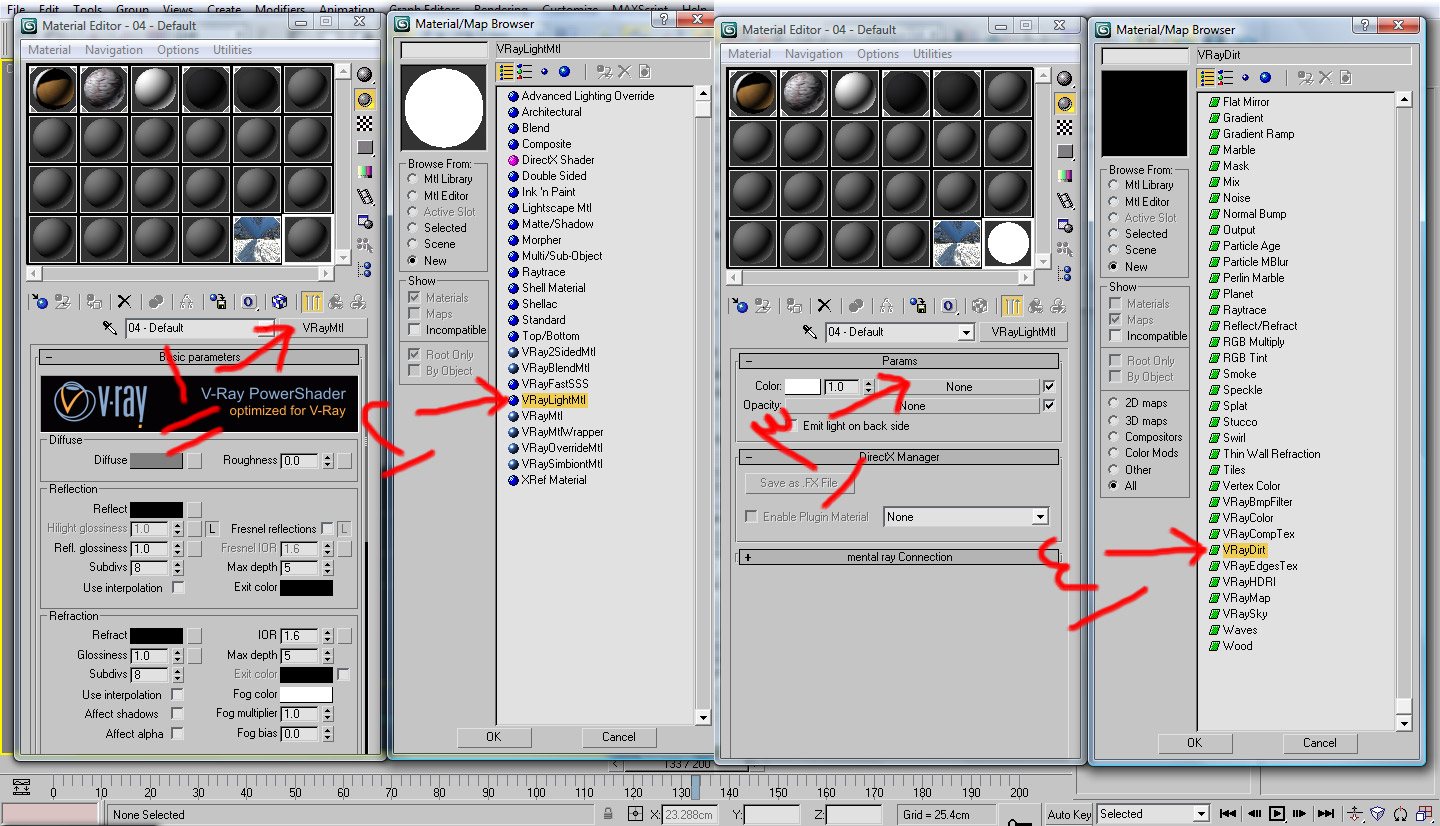Adjust Roughness spinner arrows
This screenshot has height=826, width=1440.
pos(327,461)
